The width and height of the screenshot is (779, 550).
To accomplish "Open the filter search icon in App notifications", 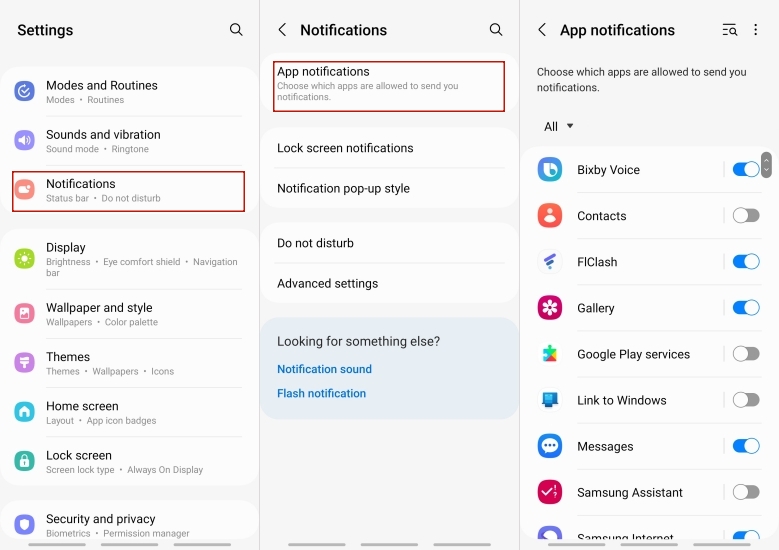I will (x=729, y=30).
